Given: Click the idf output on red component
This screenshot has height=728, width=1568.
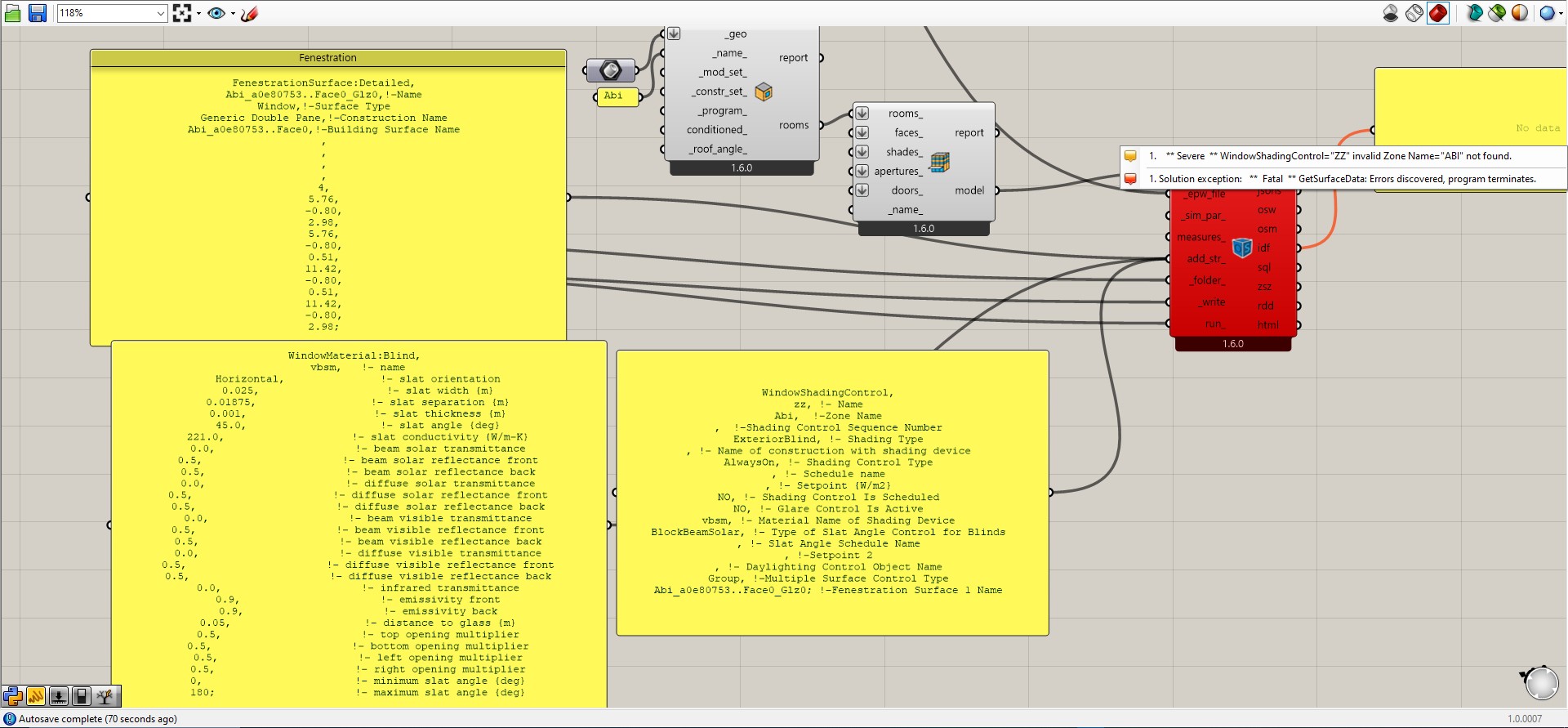Looking at the screenshot, I should coord(1263,248).
